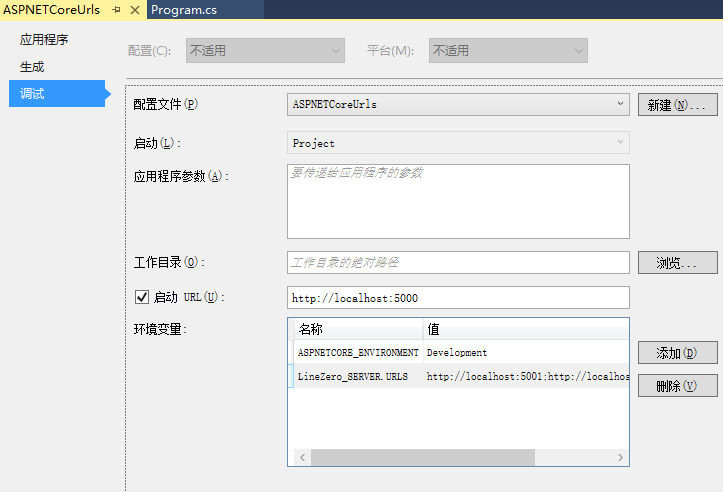The height and width of the screenshot is (492, 723).
Task: Expand the 配置文件 ASPNETCoreUrls dropdown
Action: tap(458, 105)
